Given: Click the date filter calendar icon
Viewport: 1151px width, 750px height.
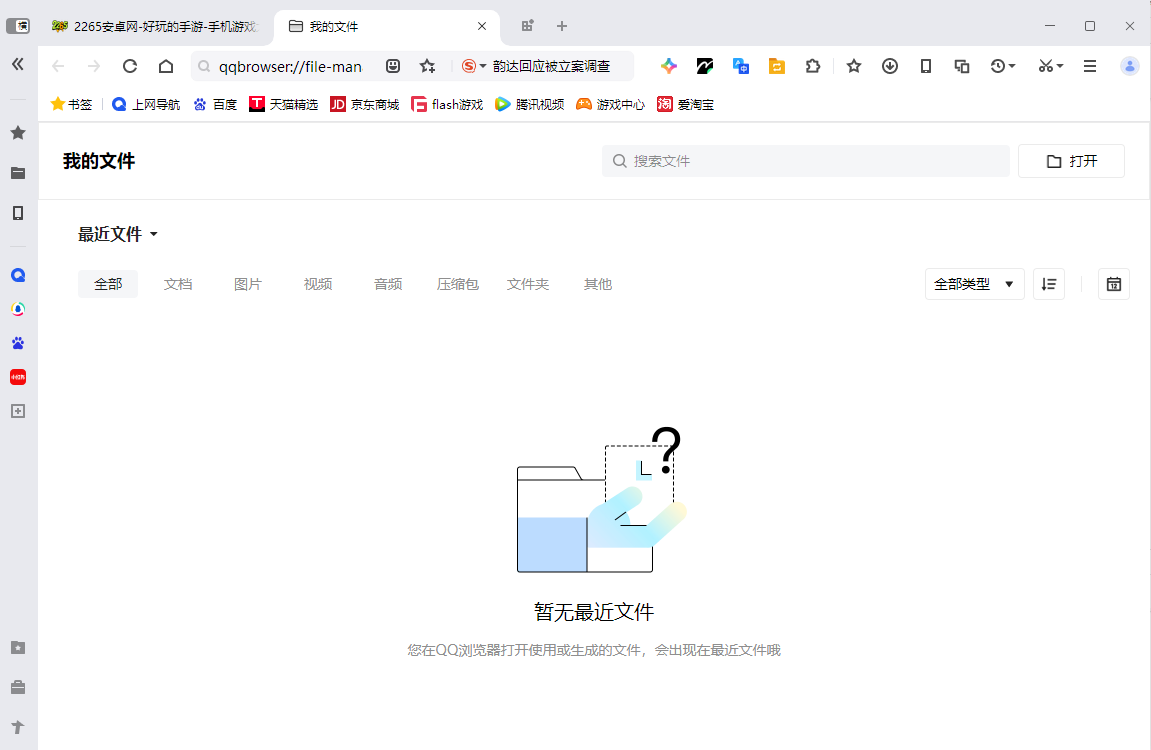Looking at the screenshot, I should [x=1113, y=284].
